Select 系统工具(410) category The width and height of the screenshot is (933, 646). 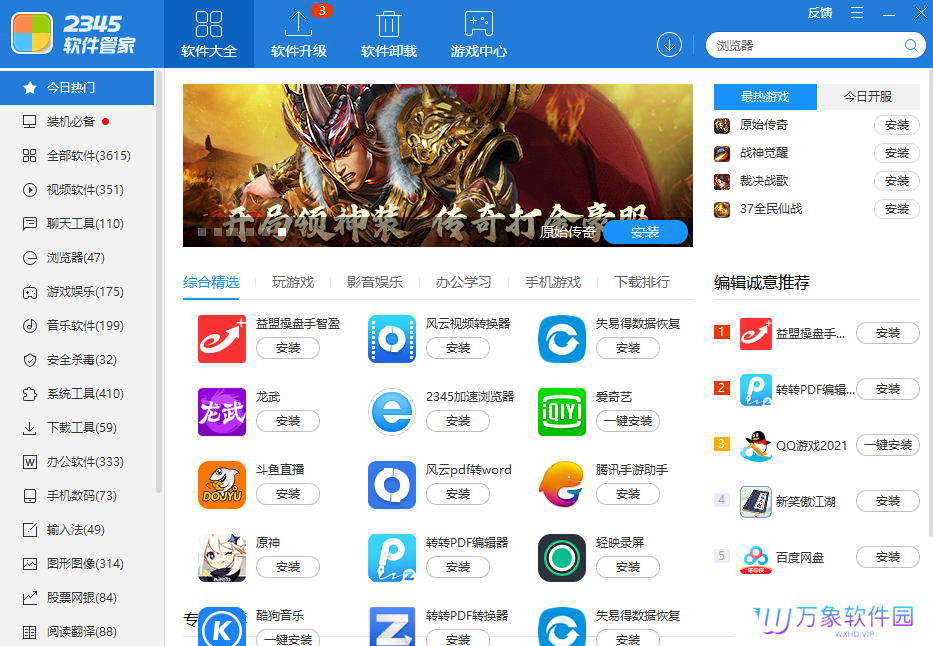77,393
